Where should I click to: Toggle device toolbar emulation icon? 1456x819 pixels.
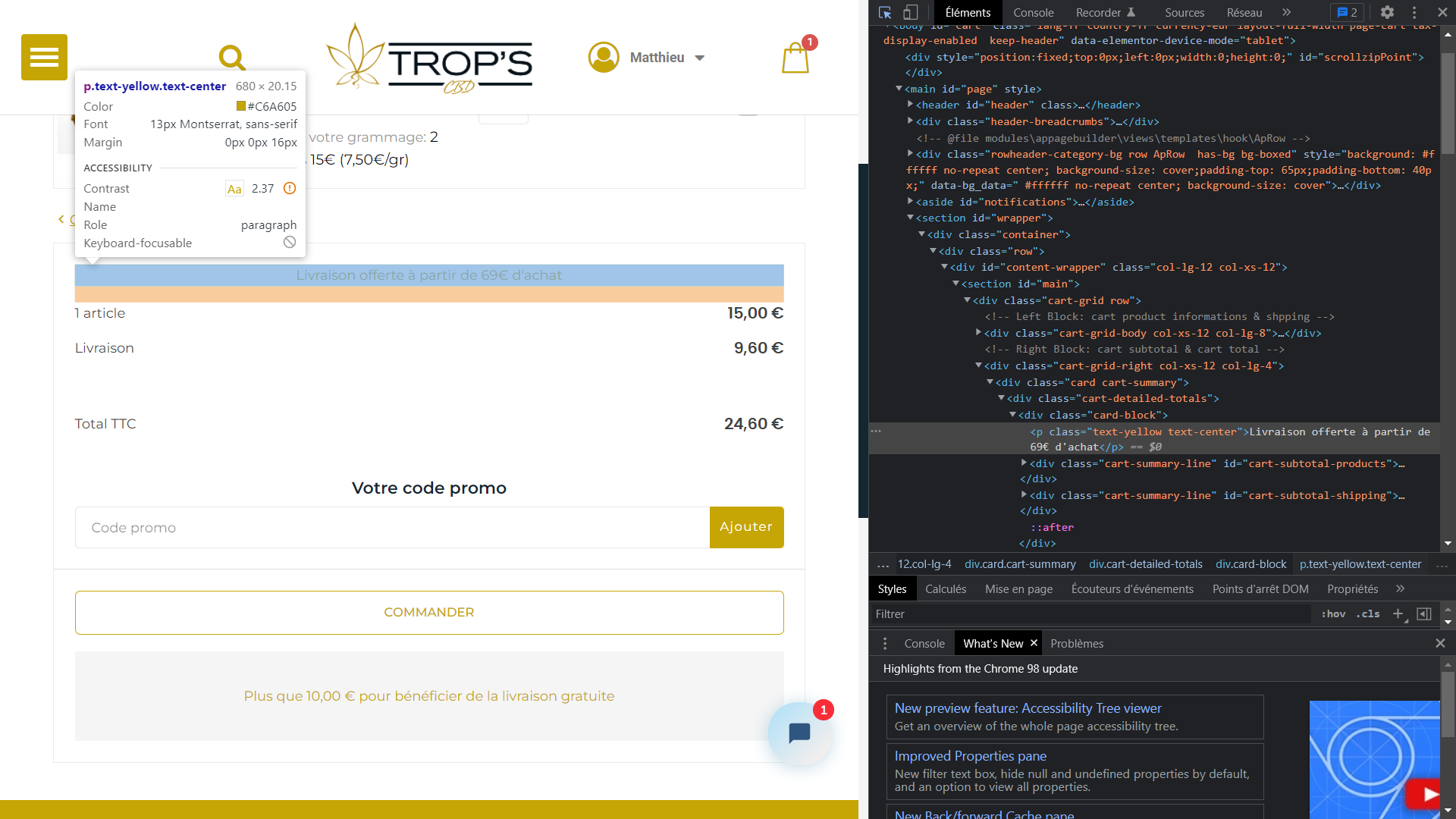(911, 12)
